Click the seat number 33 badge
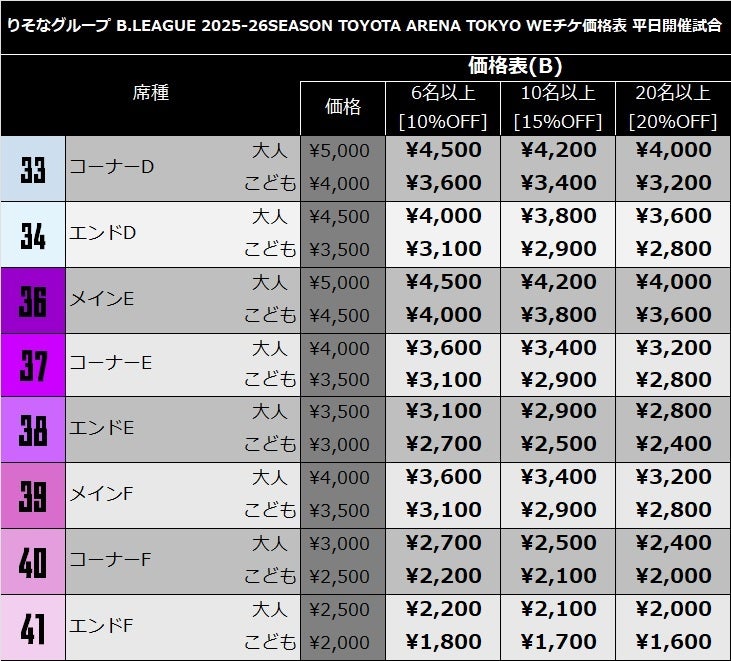731x661 pixels. pyautogui.click(x=33, y=168)
